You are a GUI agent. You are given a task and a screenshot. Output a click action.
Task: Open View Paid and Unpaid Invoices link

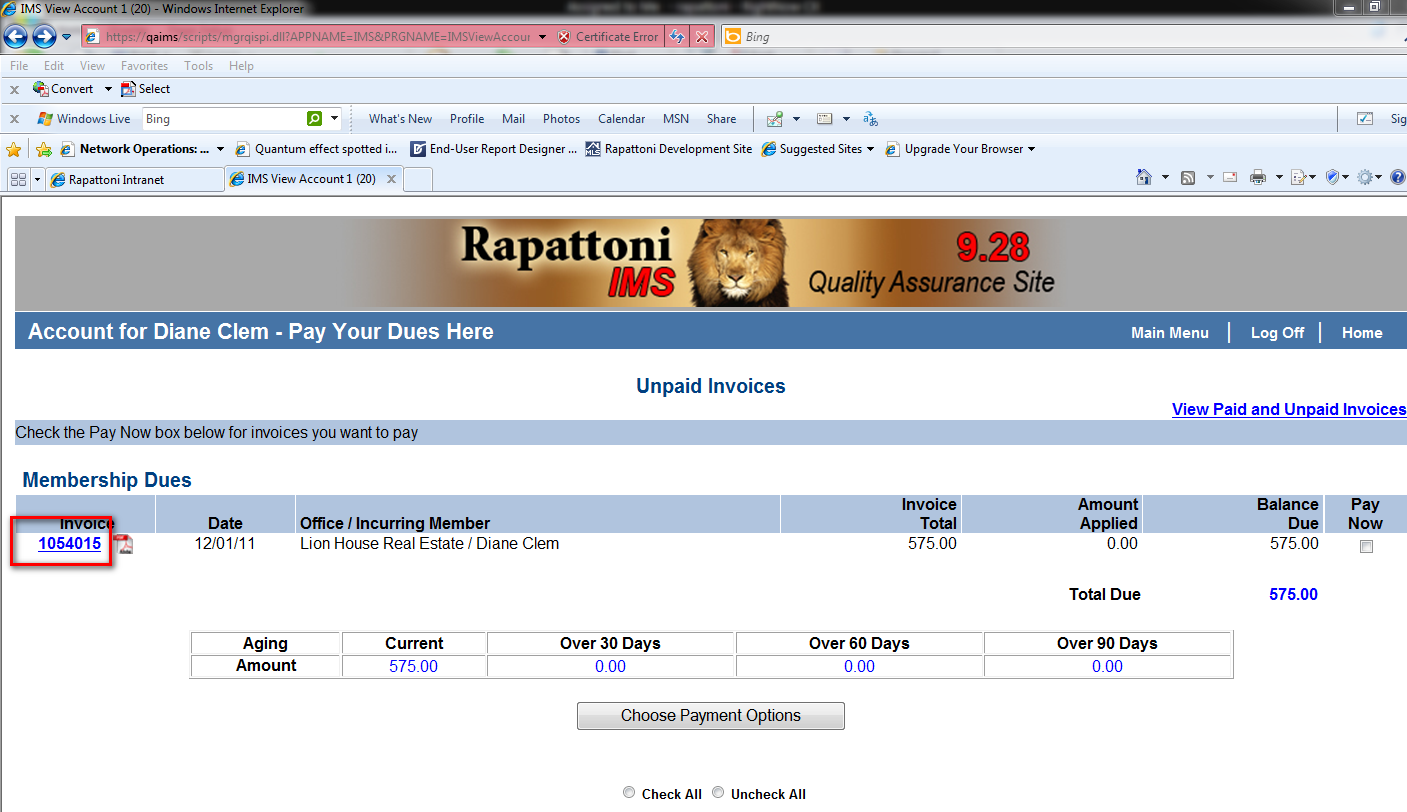(x=1288, y=409)
